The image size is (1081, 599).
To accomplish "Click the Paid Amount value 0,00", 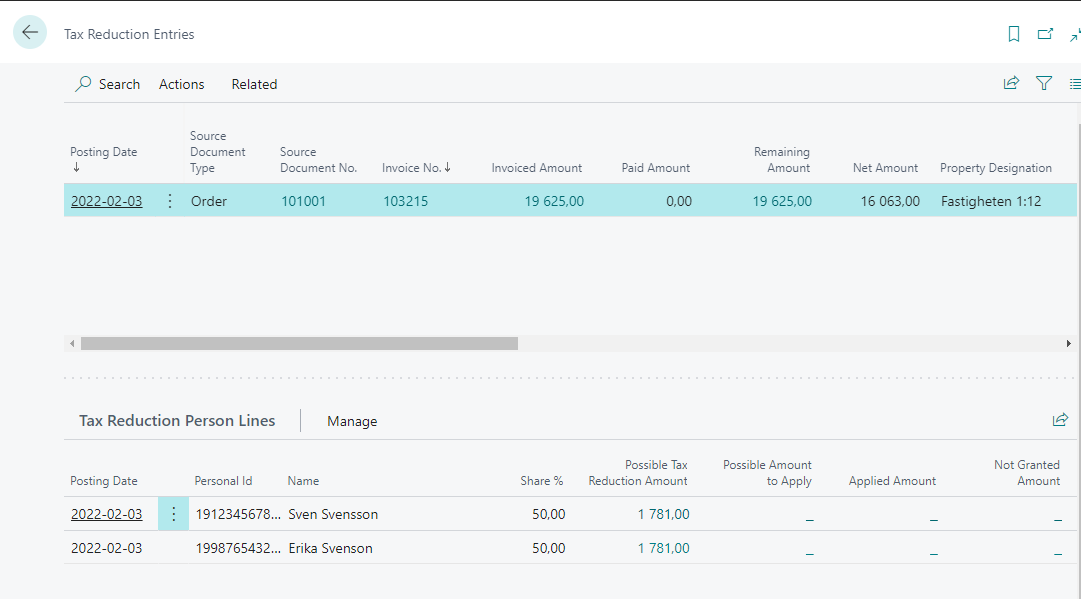I will 679,201.
